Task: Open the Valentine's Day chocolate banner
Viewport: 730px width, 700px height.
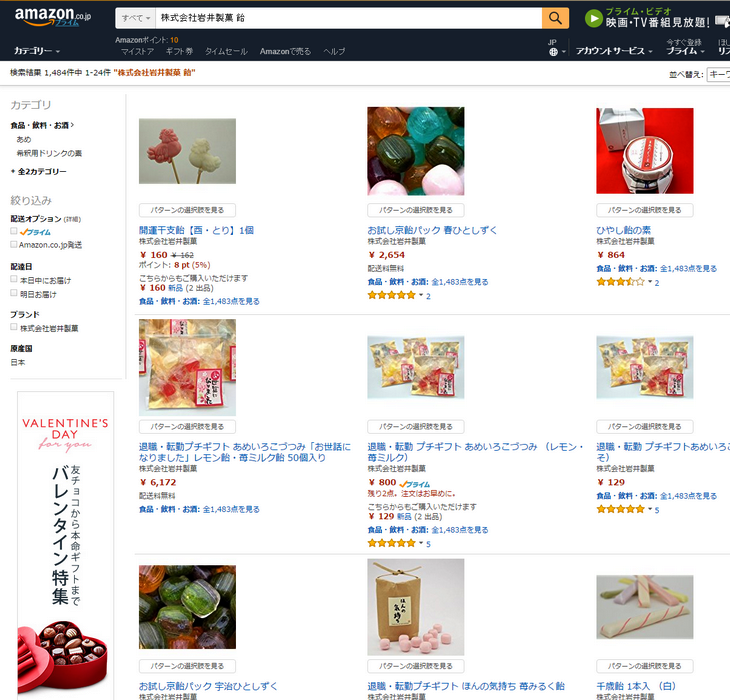Action: click(65, 545)
